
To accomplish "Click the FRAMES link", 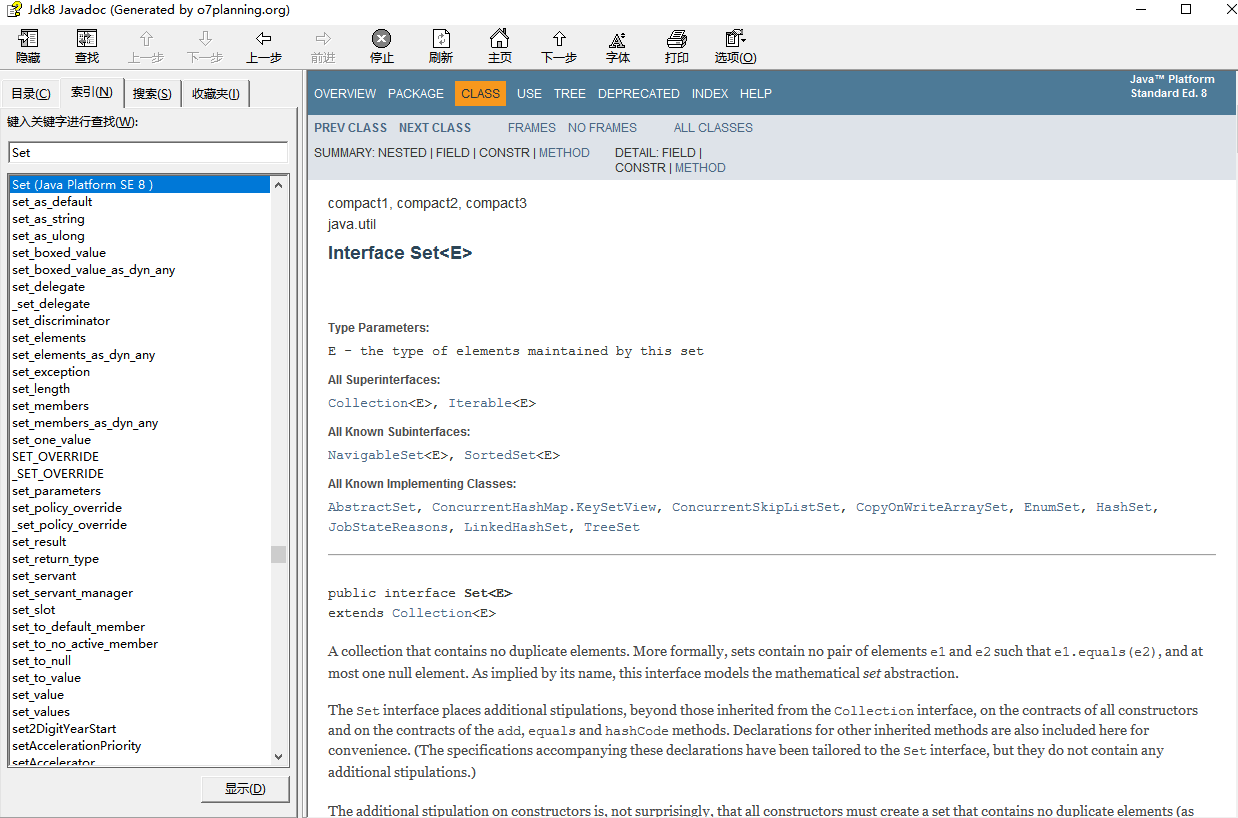I will pyautogui.click(x=532, y=127).
